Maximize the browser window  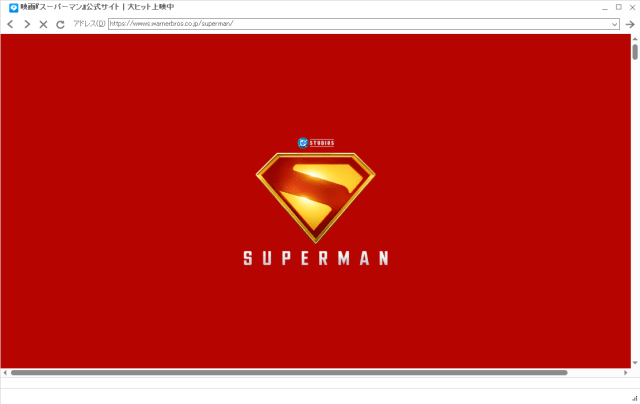click(x=619, y=7)
